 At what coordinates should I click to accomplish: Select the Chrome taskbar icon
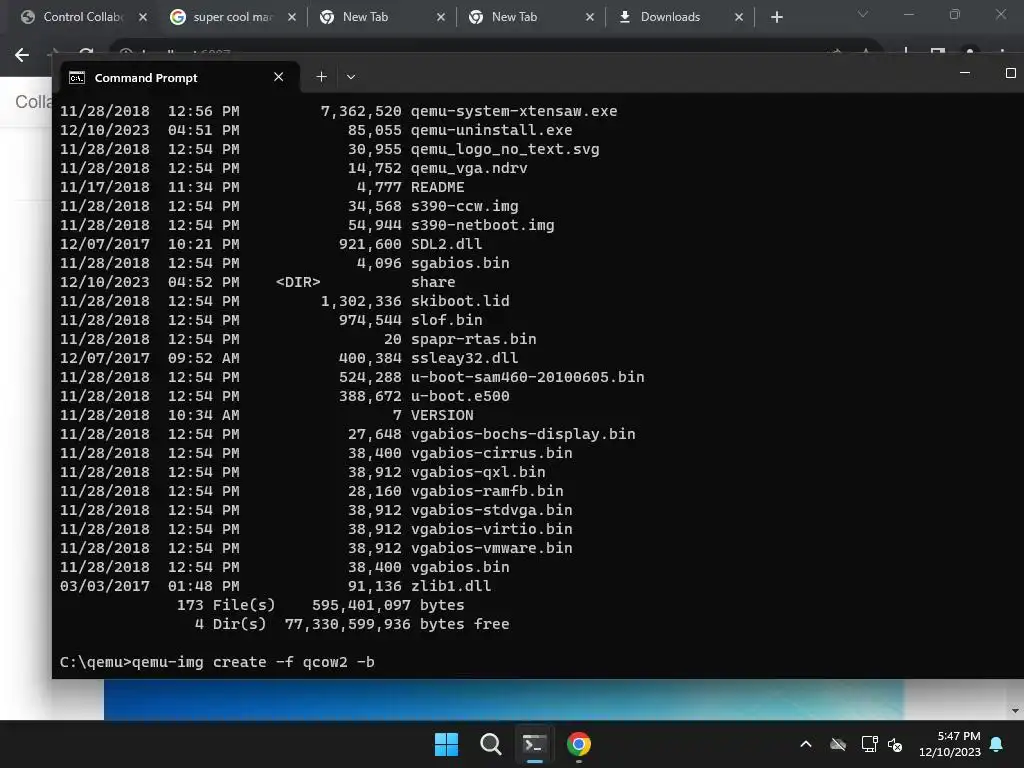pos(579,744)
